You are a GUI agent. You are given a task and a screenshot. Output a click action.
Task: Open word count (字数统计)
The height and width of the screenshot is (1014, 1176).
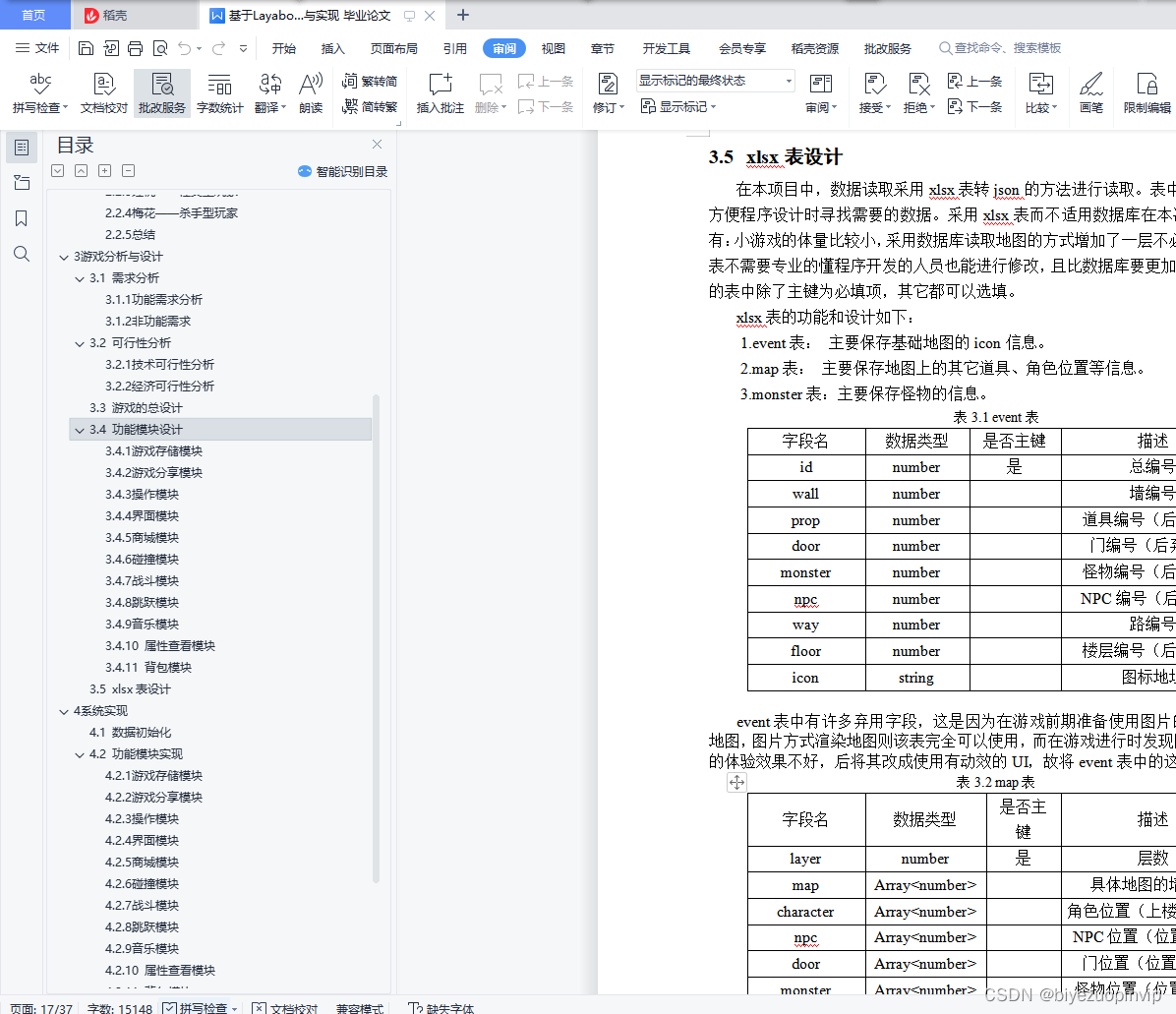pos(219,93)
